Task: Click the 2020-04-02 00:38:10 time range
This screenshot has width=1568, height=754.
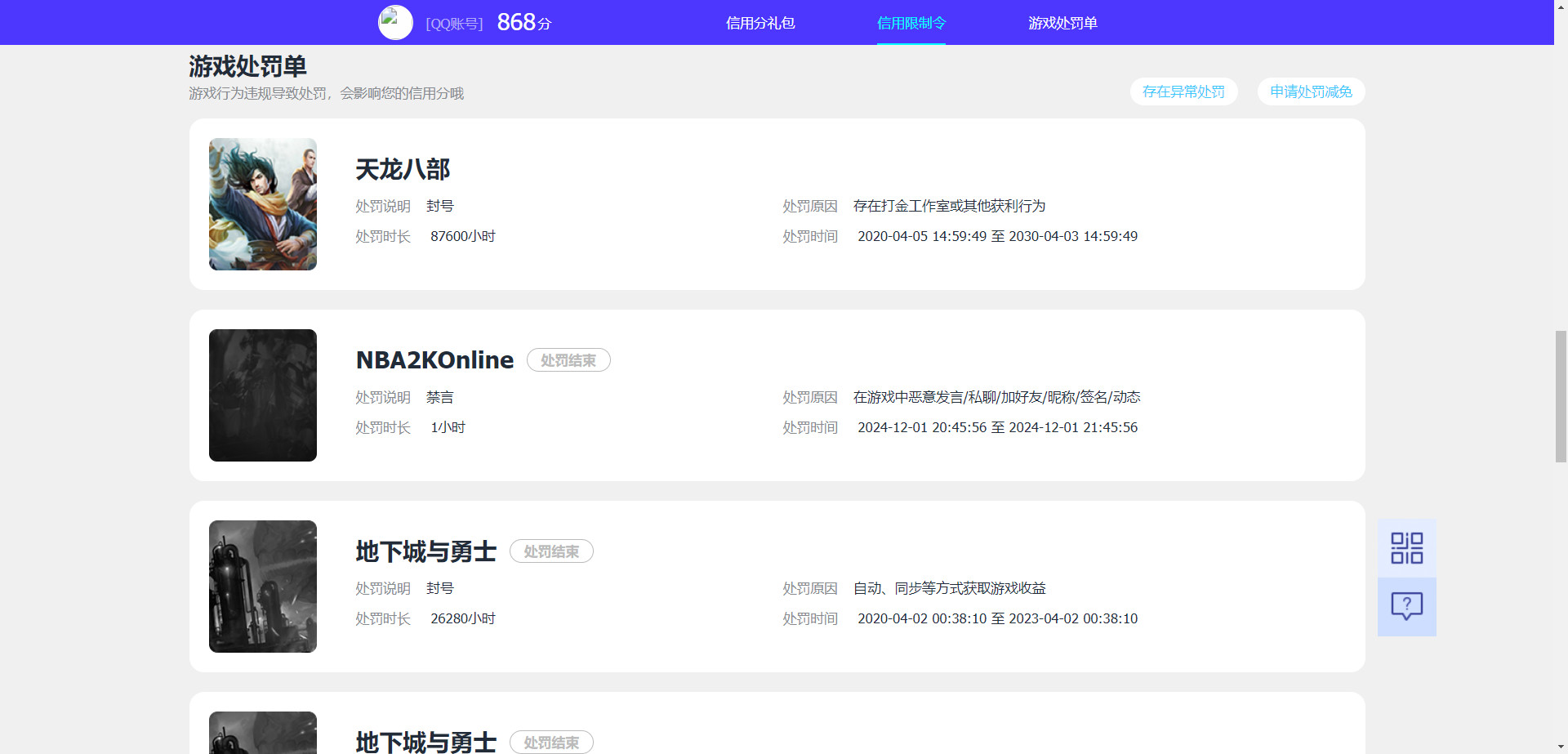Action: coord(997,618)
